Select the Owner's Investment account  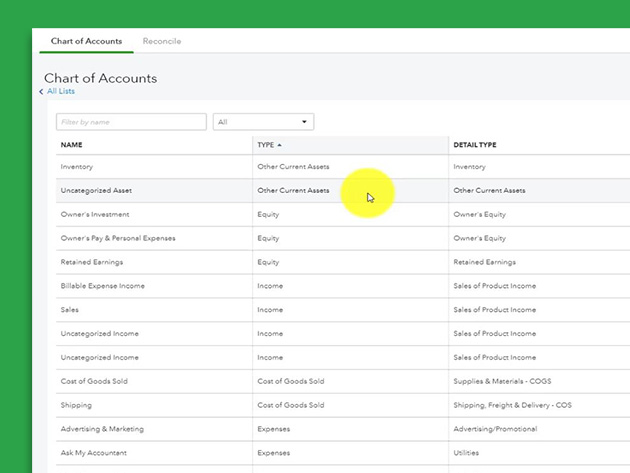point(95,214)
